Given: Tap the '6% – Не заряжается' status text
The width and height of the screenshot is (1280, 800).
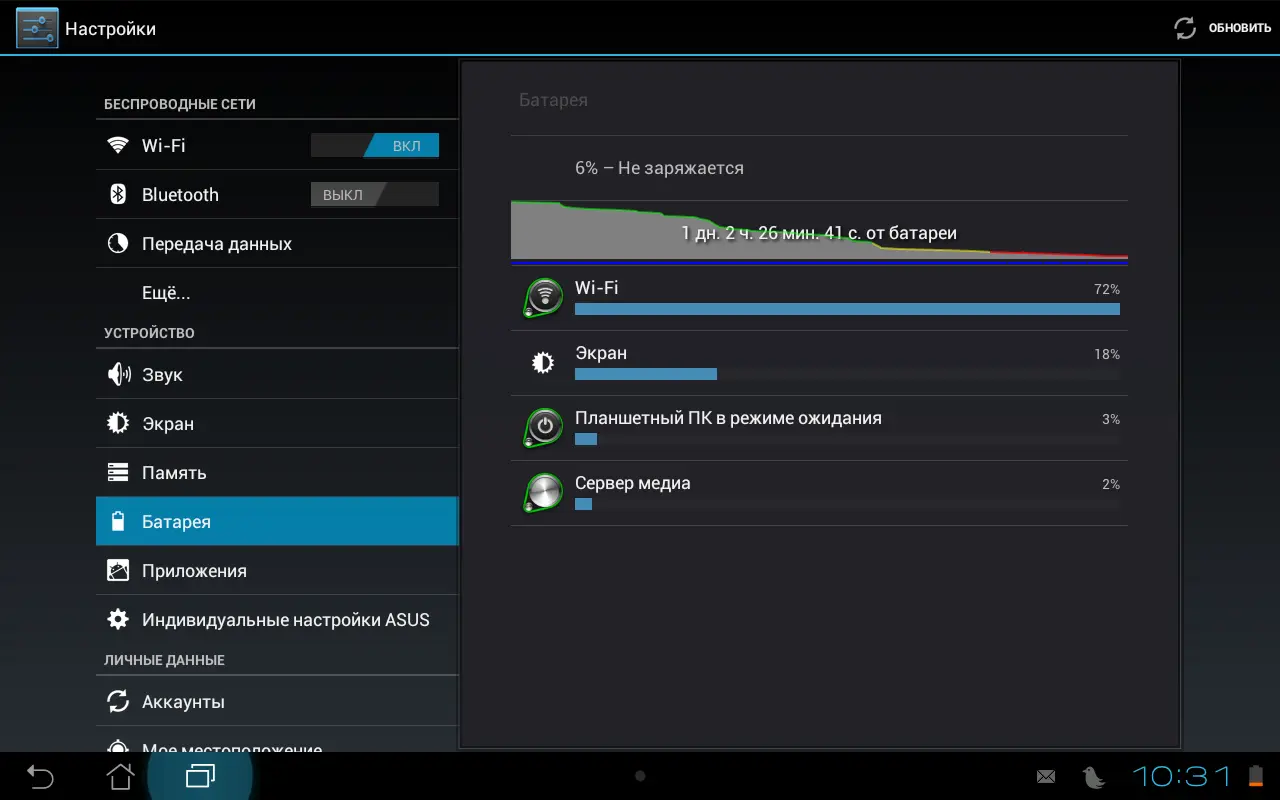Looking at the screenshot, I should point(659,168).
